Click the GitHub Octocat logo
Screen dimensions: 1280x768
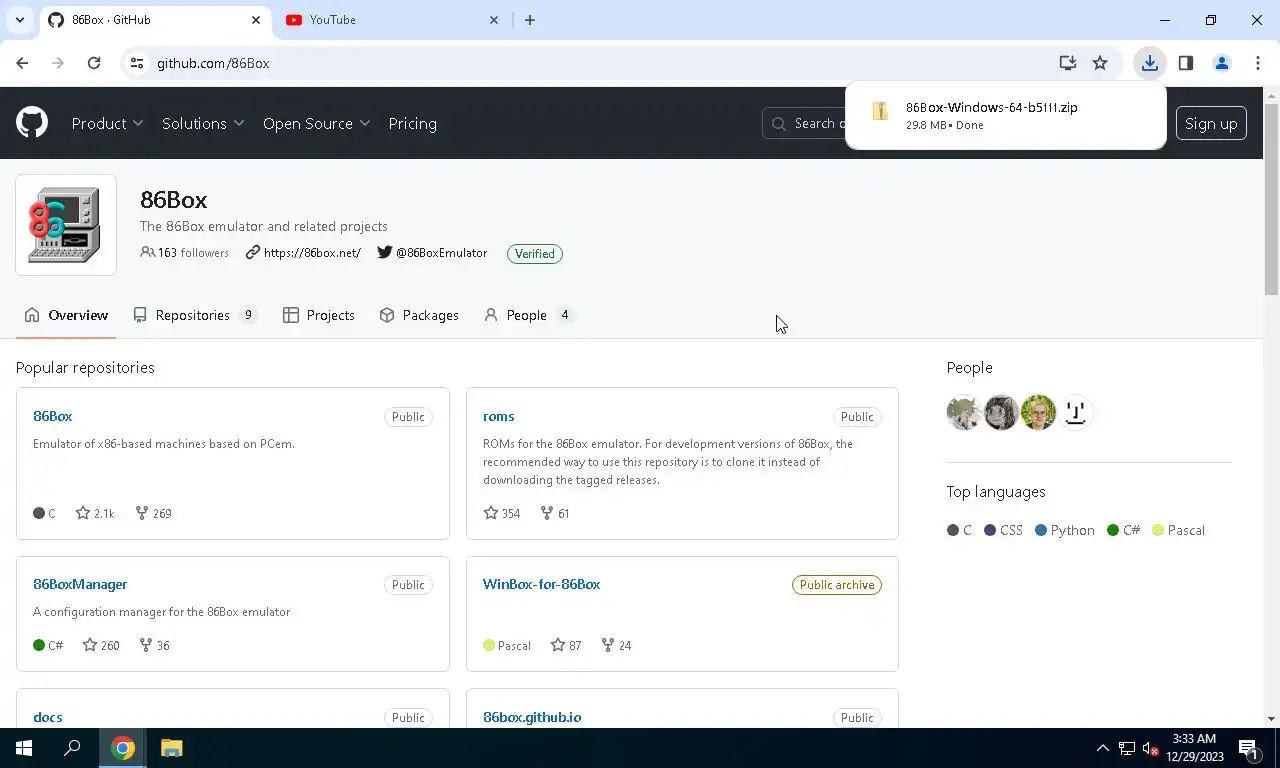click(x=32, y=123)
